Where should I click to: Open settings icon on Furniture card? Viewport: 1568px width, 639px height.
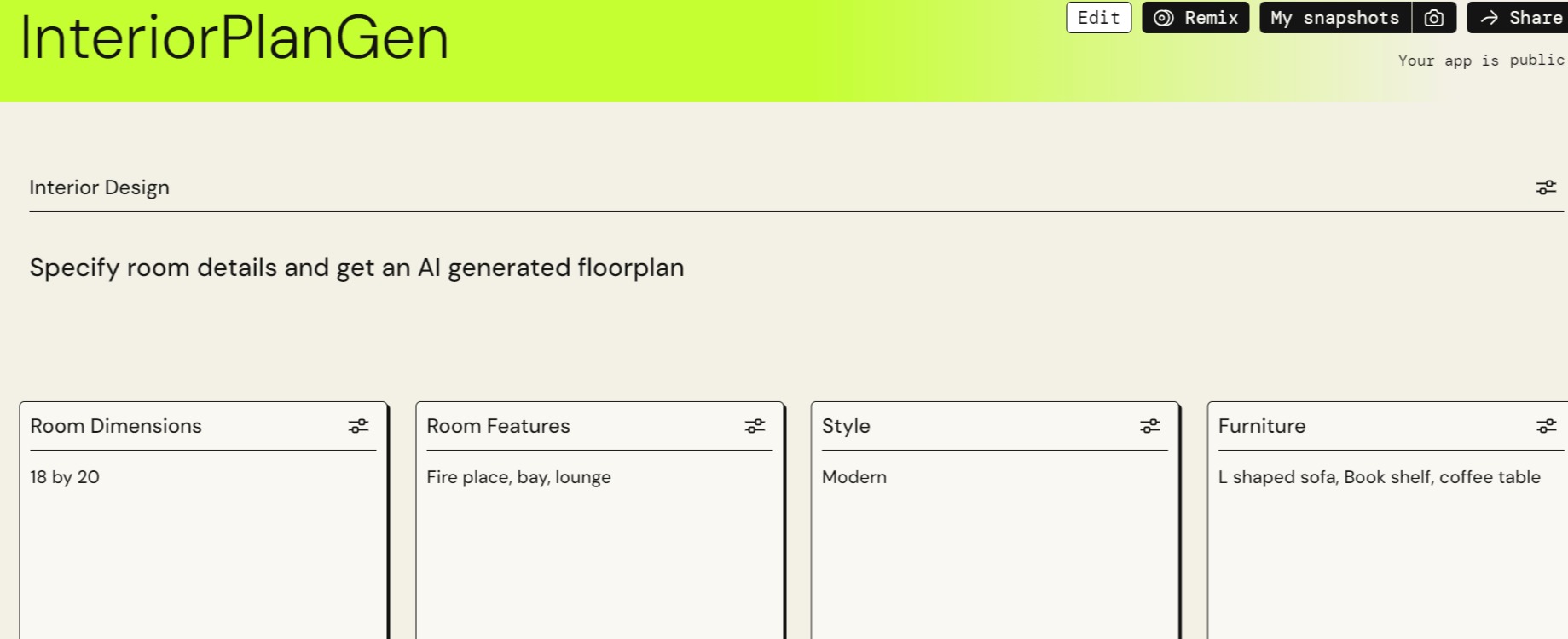[x=1546, y=426]
